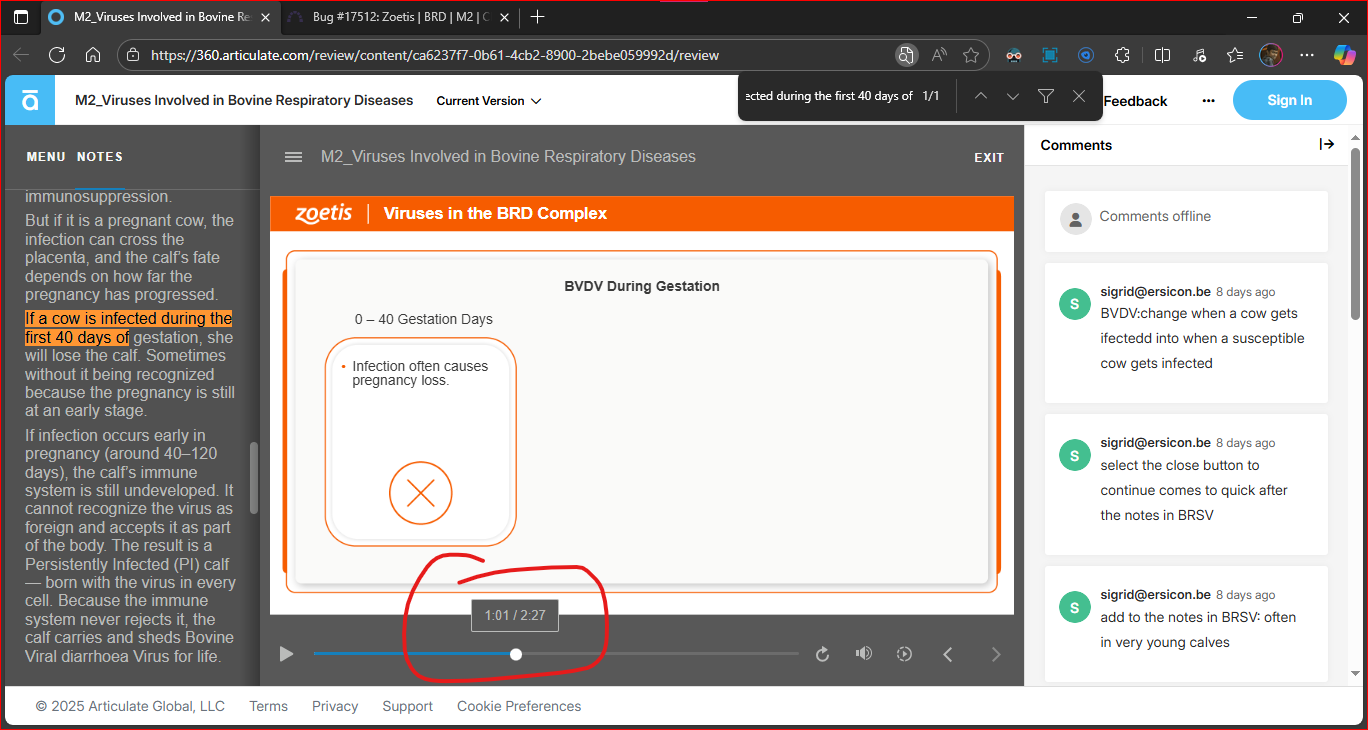Click the Sign In button

point(1289,100)
